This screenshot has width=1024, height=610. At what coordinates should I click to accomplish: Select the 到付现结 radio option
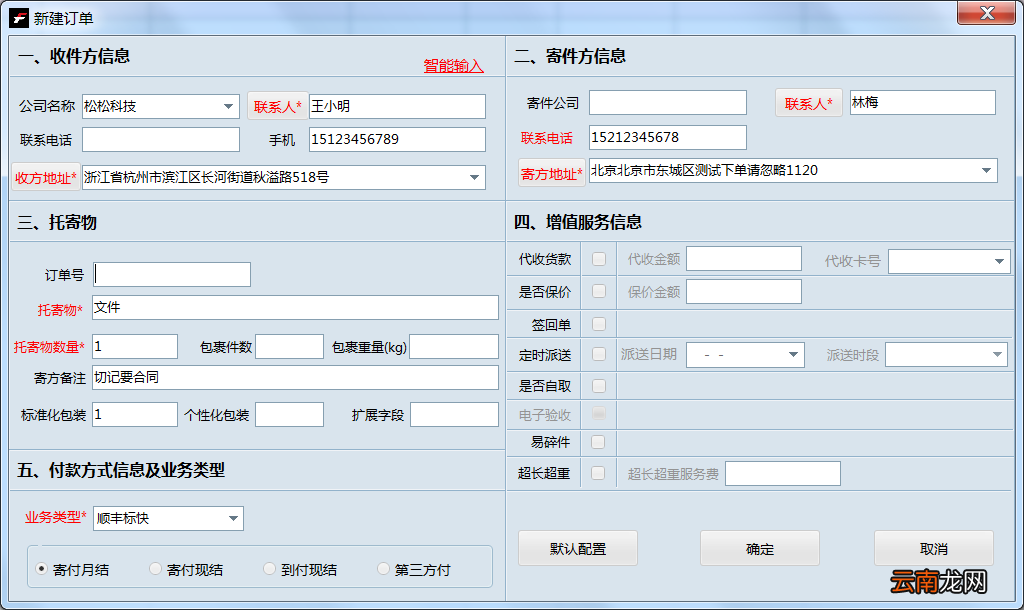(269, 569)
